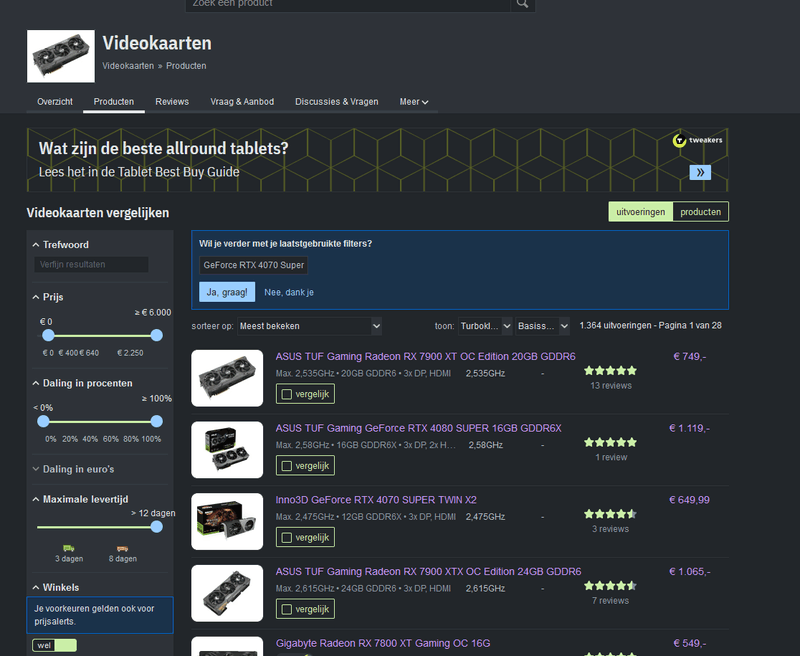Click Maximale levertijd slider handle

click(x=157, y=527)
